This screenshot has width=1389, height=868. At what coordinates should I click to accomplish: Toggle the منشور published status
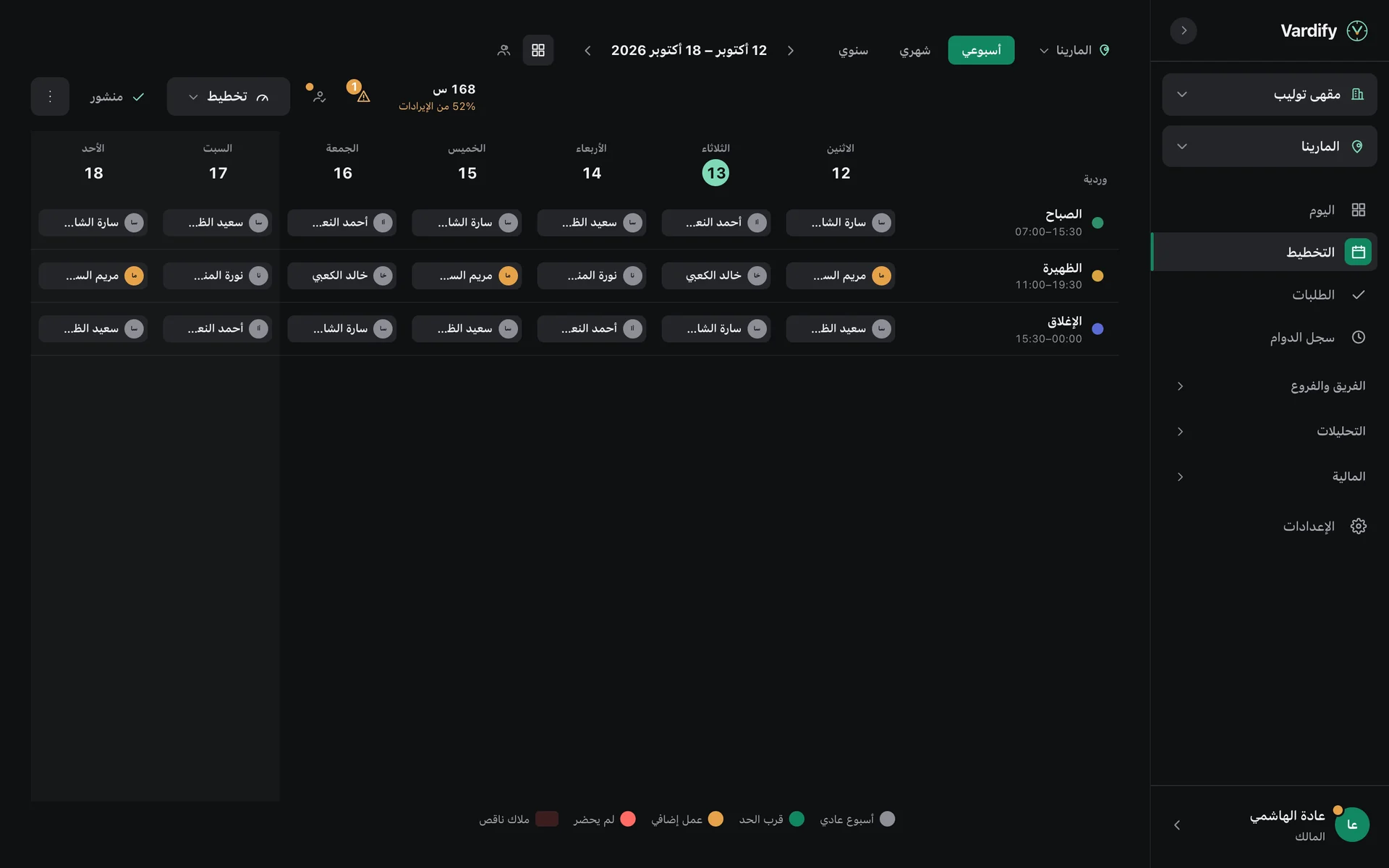[x=117, y=96]
